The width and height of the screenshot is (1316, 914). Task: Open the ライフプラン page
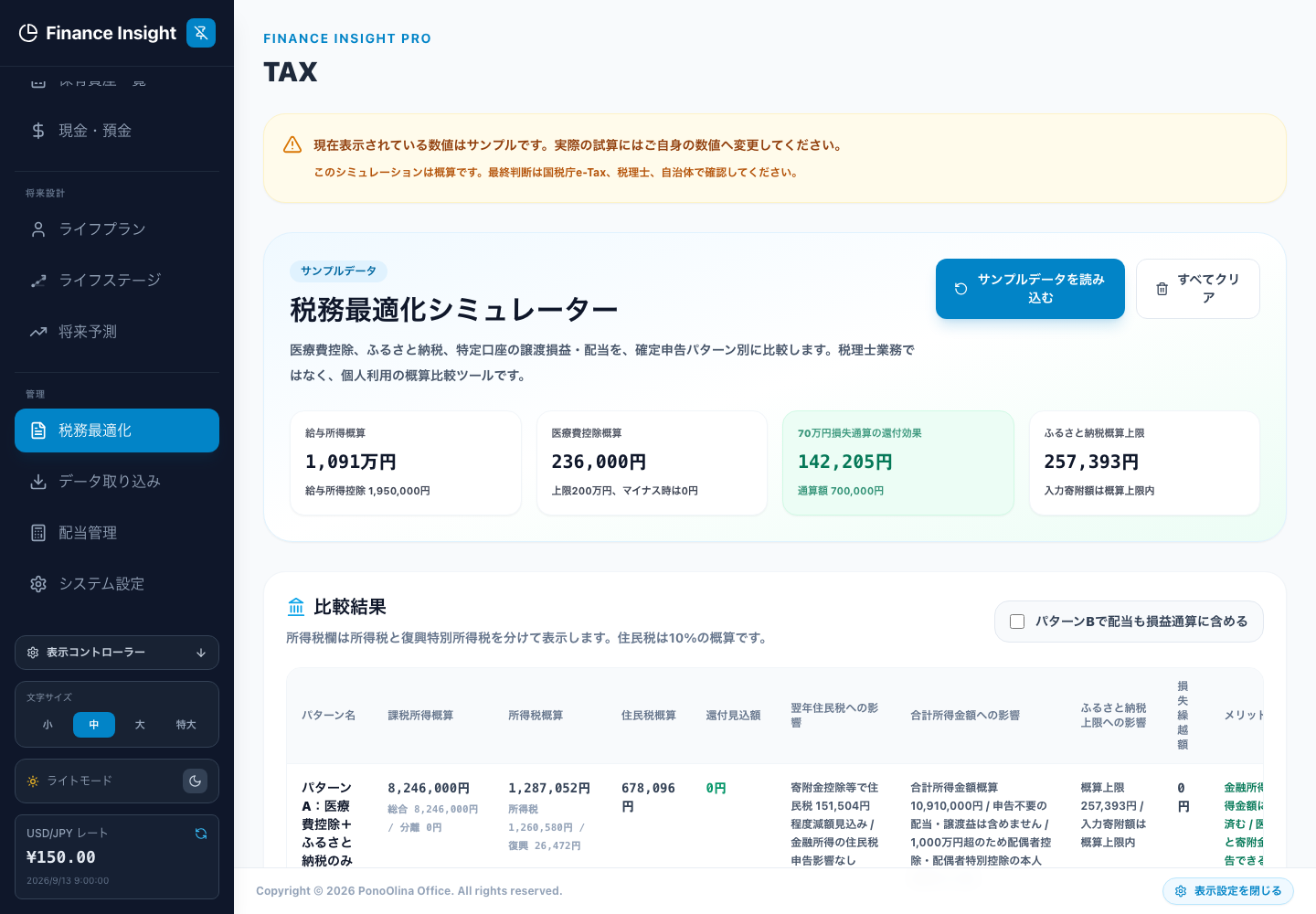tap(117, 229)
